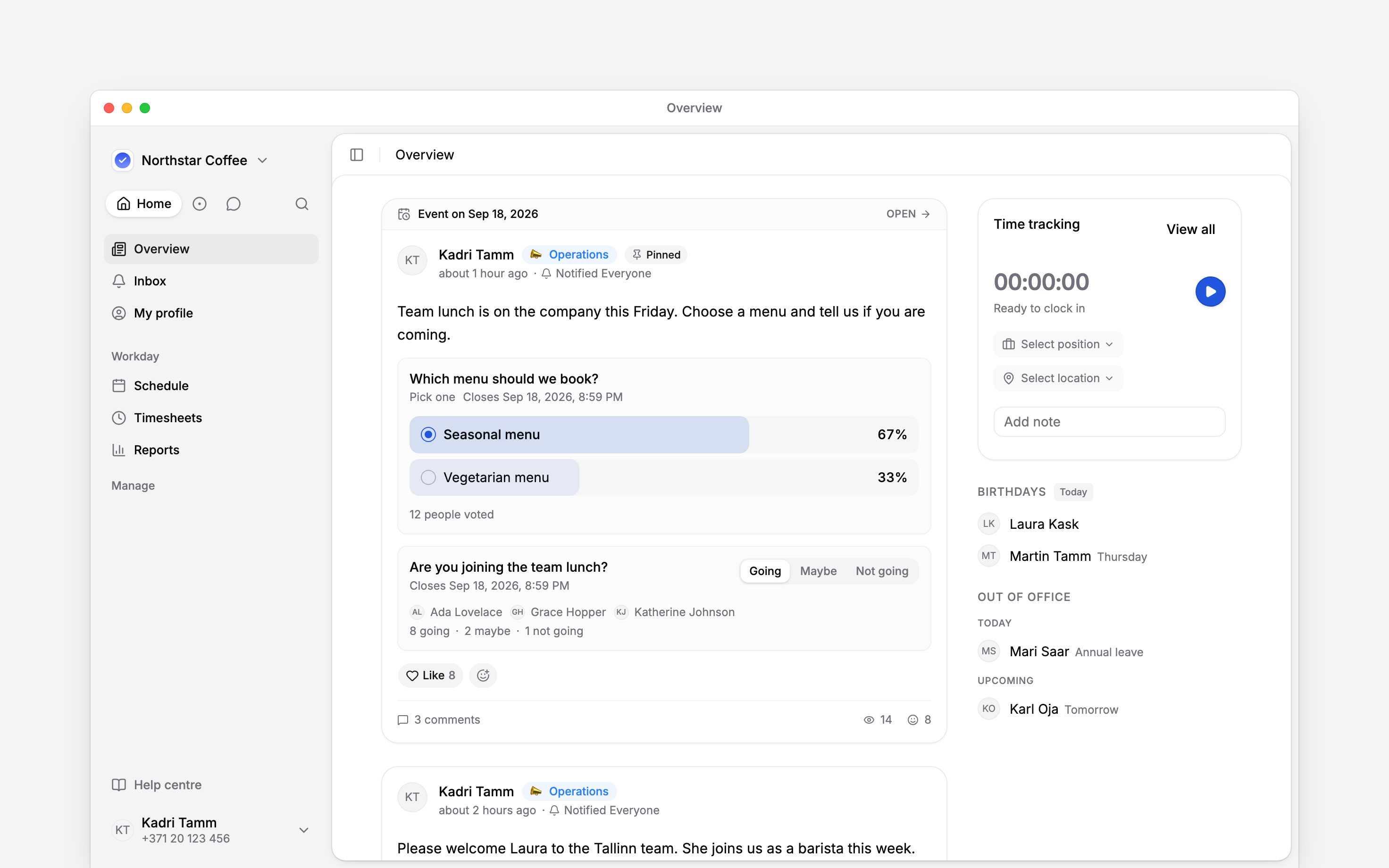Like the team lunch post

430,676
